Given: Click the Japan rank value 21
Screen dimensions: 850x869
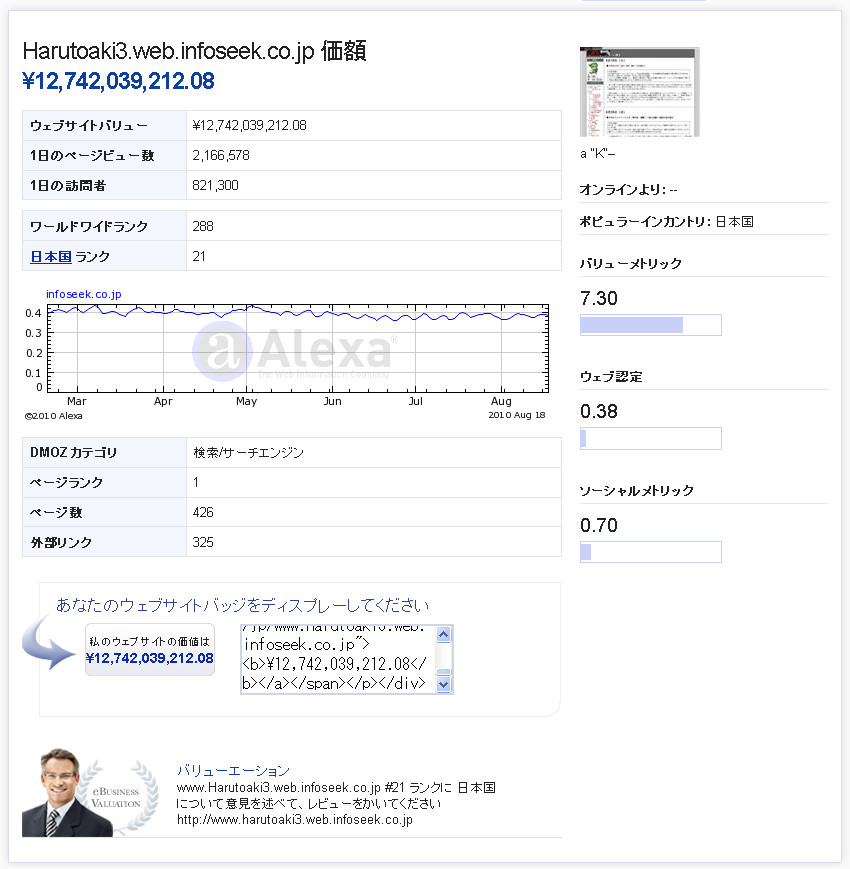Looking at the screenshot, I should [199, 257].
